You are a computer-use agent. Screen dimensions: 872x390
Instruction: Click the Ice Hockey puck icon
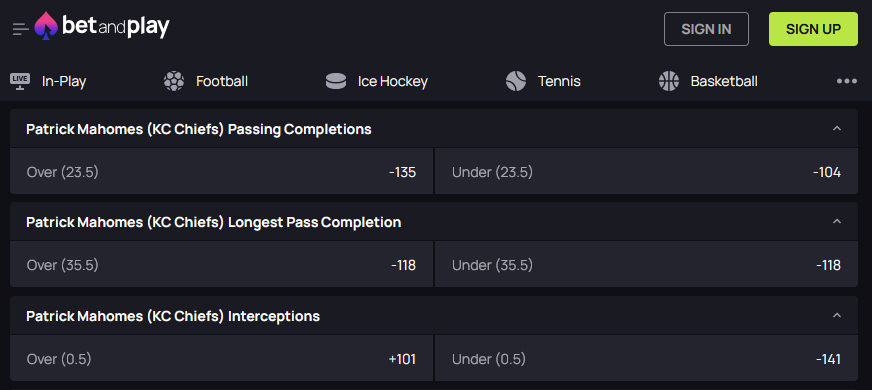coord(335,81)
